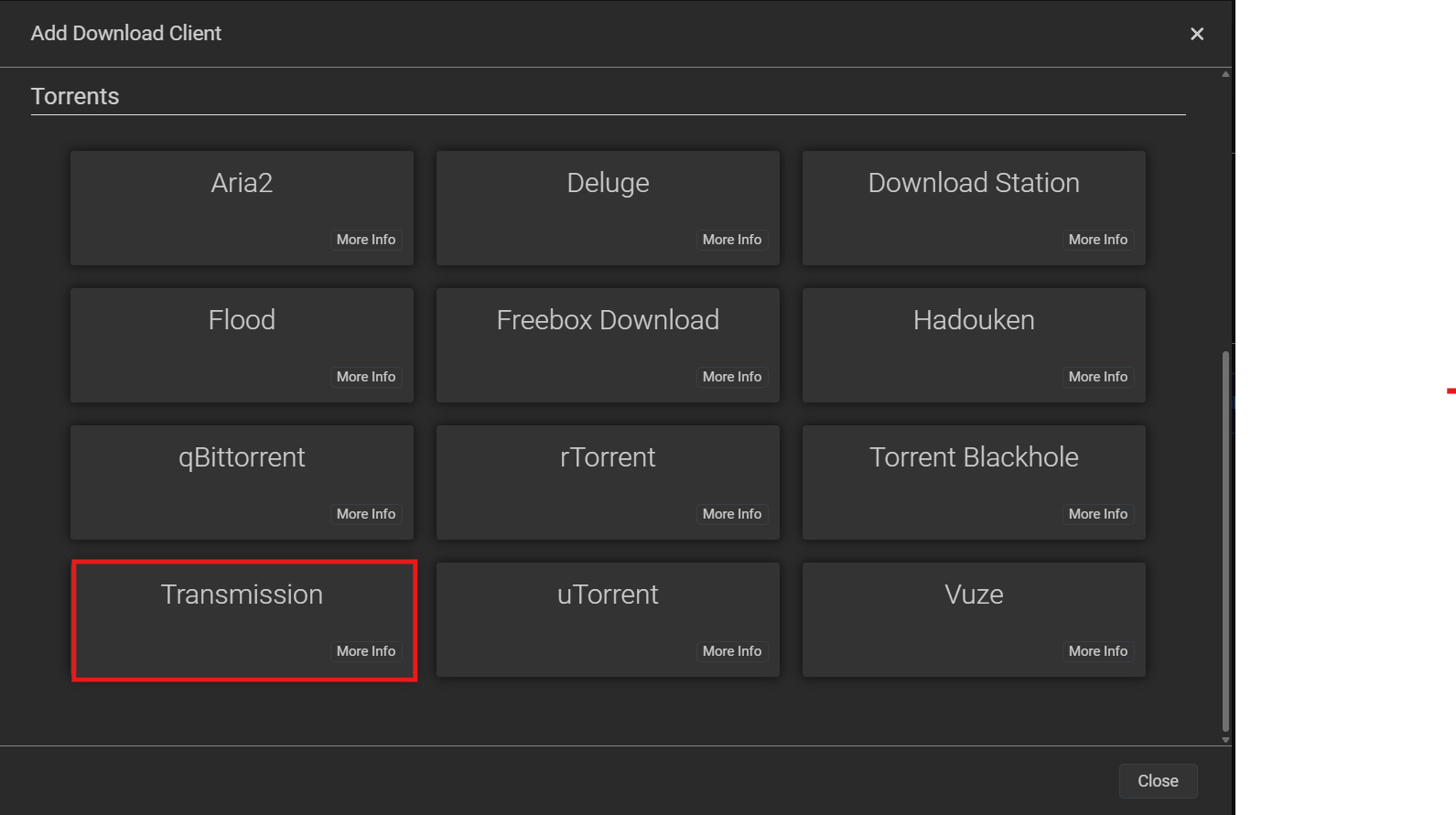The image size is (1456, 815).
Task: Open More Info for Transmission
Action: point(366,651)
